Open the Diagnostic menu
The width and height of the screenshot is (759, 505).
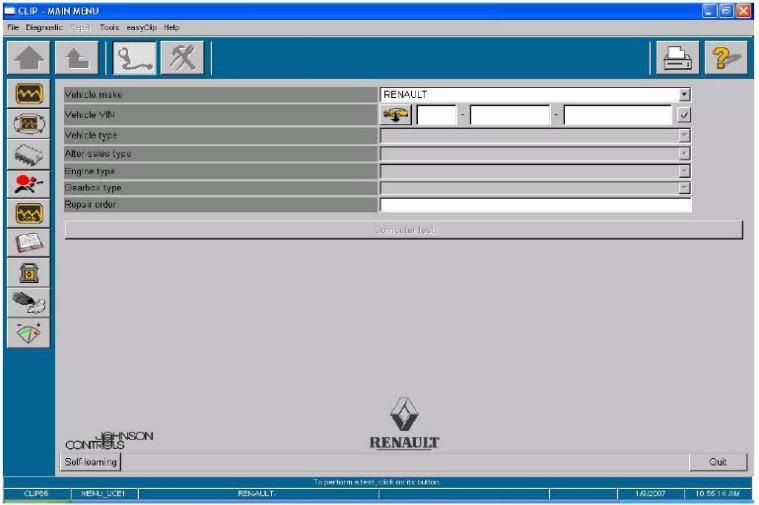pyautogui.click(x=44, y=28)
